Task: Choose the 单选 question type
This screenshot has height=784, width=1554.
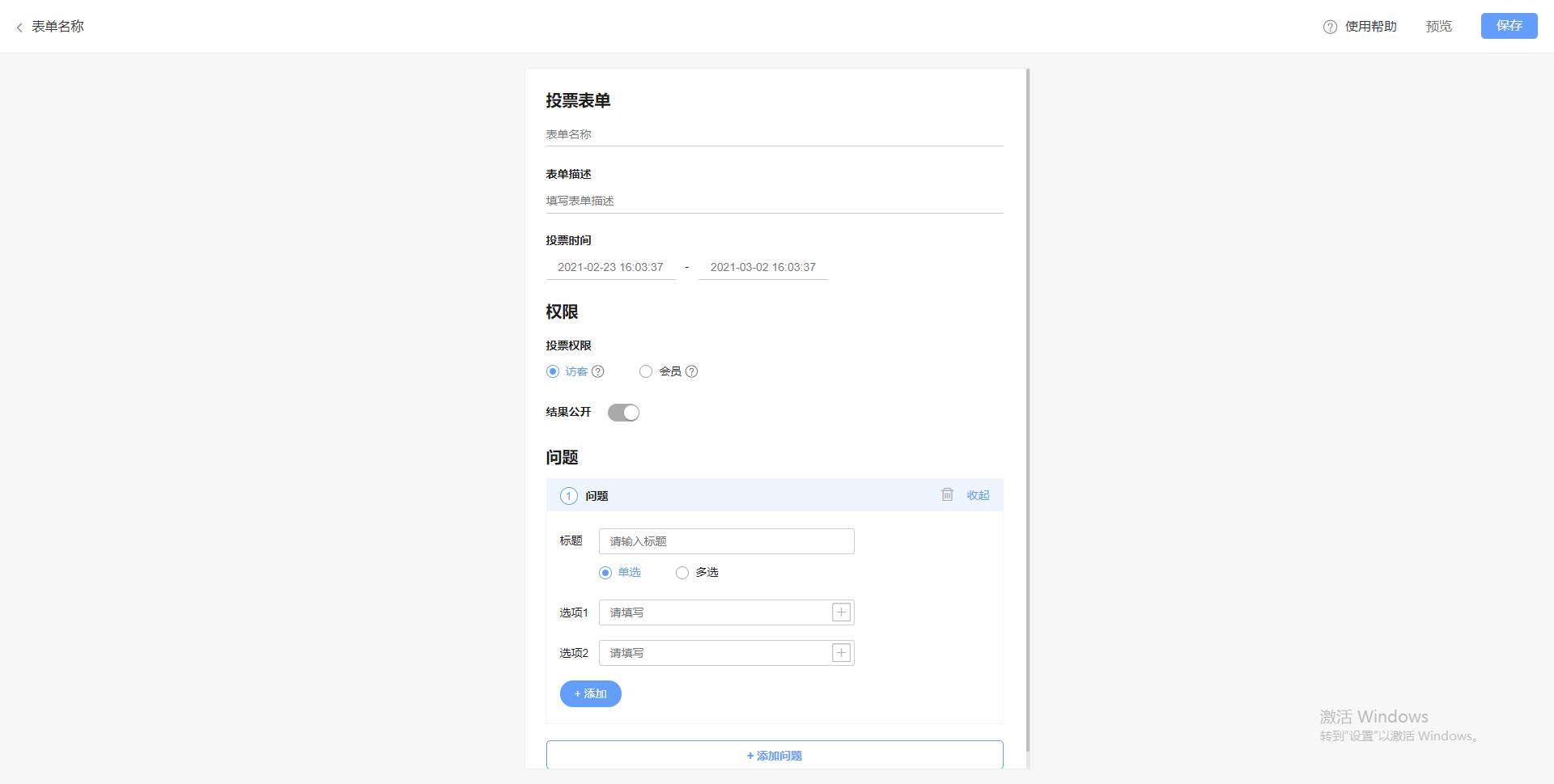Action: click(x=605, y=573)
